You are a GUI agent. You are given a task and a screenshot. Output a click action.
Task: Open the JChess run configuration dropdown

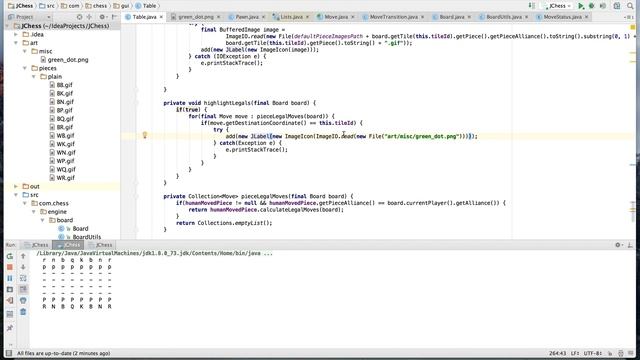[557, 6]
